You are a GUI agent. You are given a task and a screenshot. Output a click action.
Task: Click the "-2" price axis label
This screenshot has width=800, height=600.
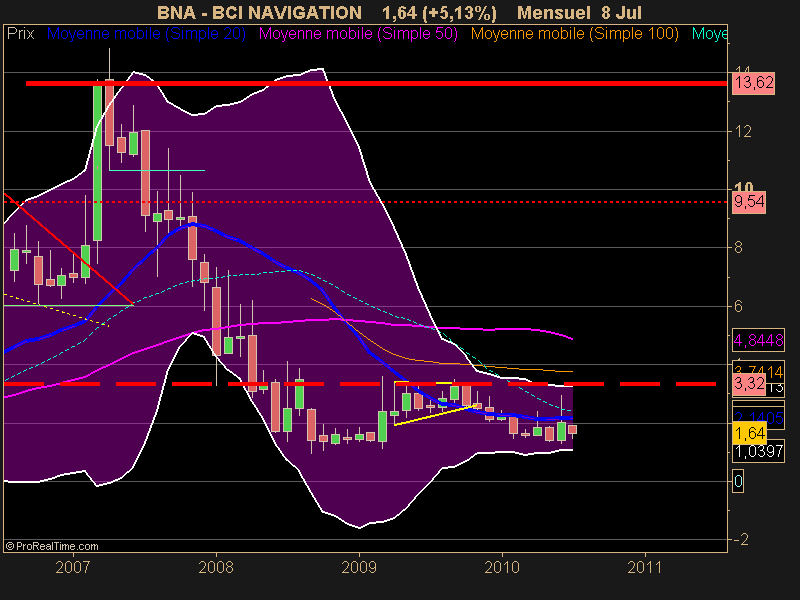(x=741, y=539)
